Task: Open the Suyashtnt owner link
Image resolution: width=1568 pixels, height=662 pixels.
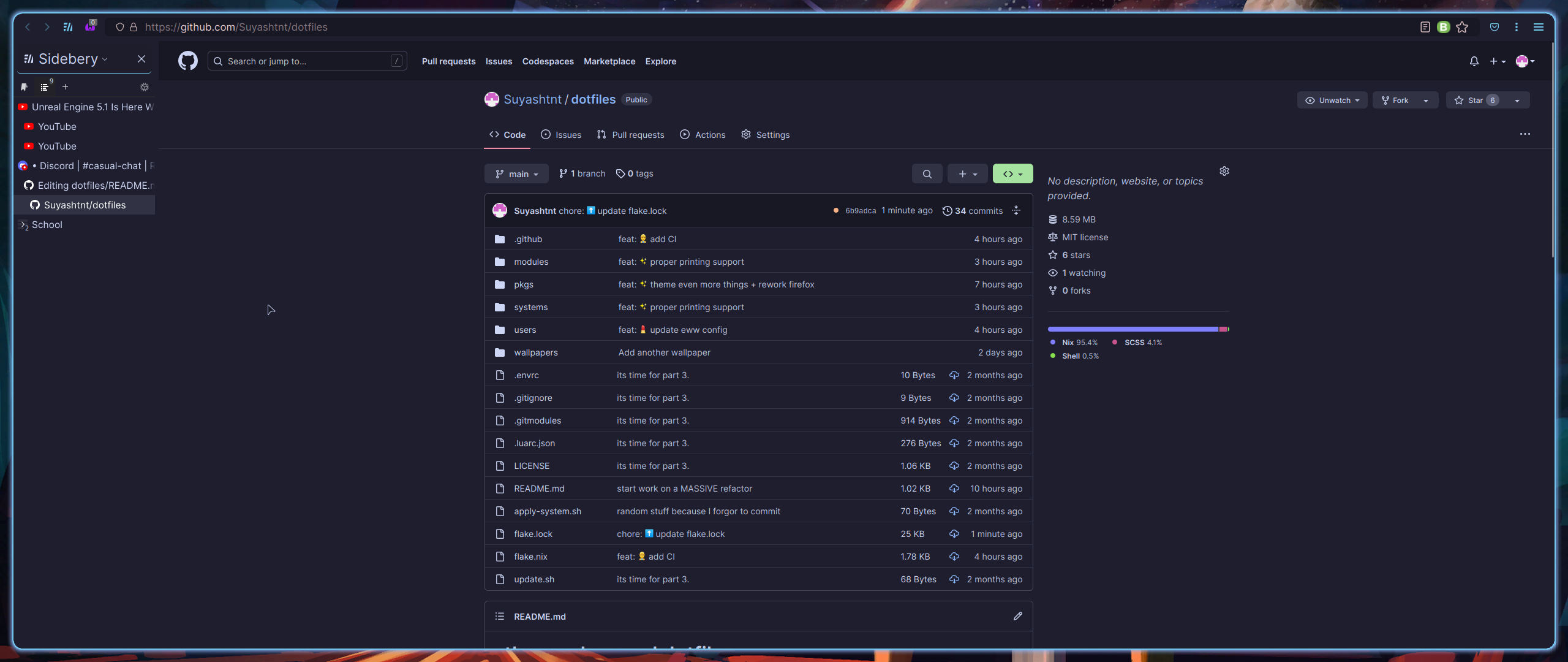Action: pyautogui.click(x=532, y=99)
